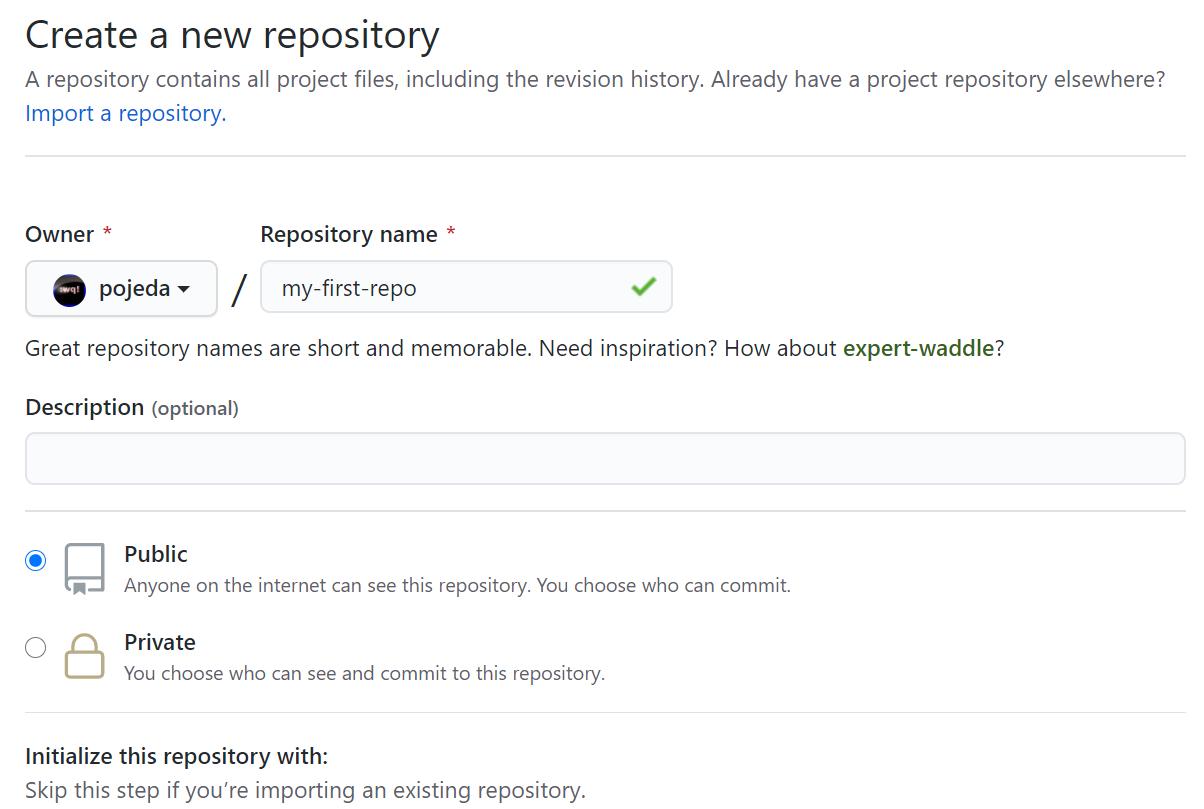Click into the empty Description text box
The width and height of the screenshot is (1204, 809).
(604, 459)
